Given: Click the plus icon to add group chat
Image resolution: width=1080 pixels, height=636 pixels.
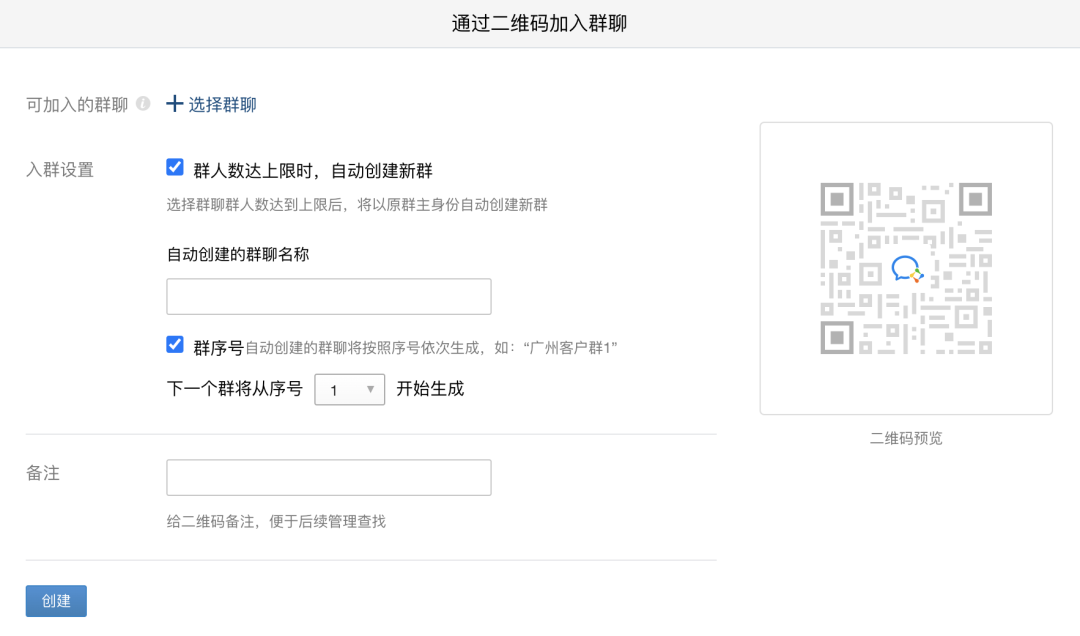Looking at the screenshot, I should [175, 104].
